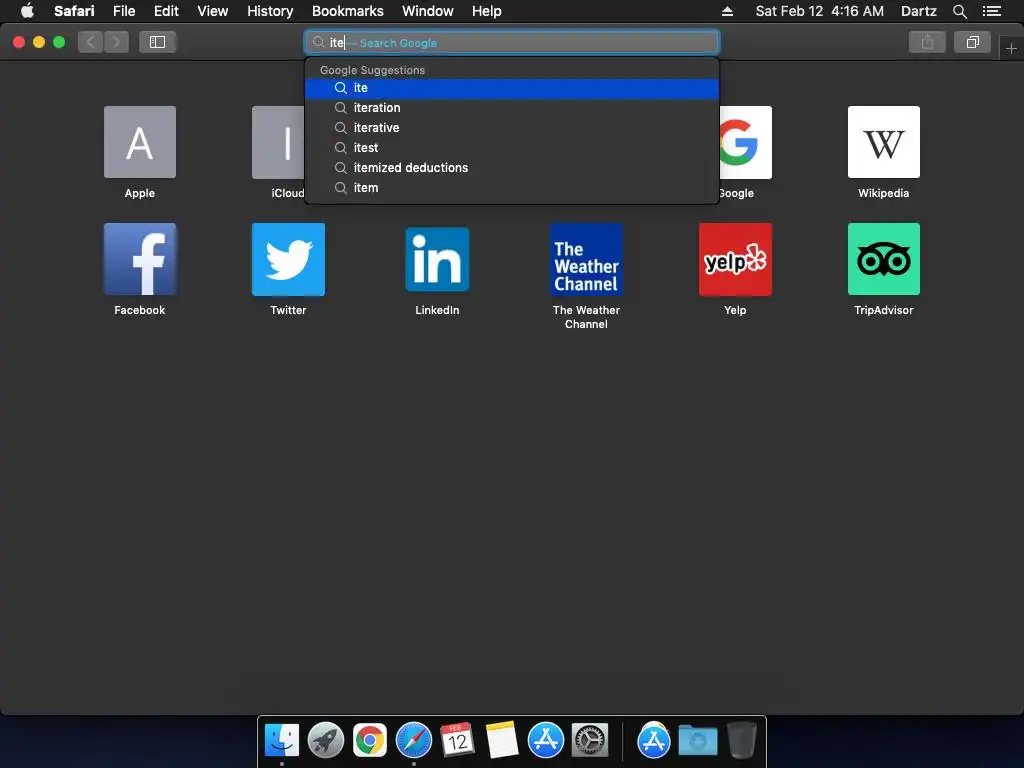The width and height of the screenshot is (1024, 768).
Task: Open Spotlight search in menu bar
Action: [x=959, y=11]
